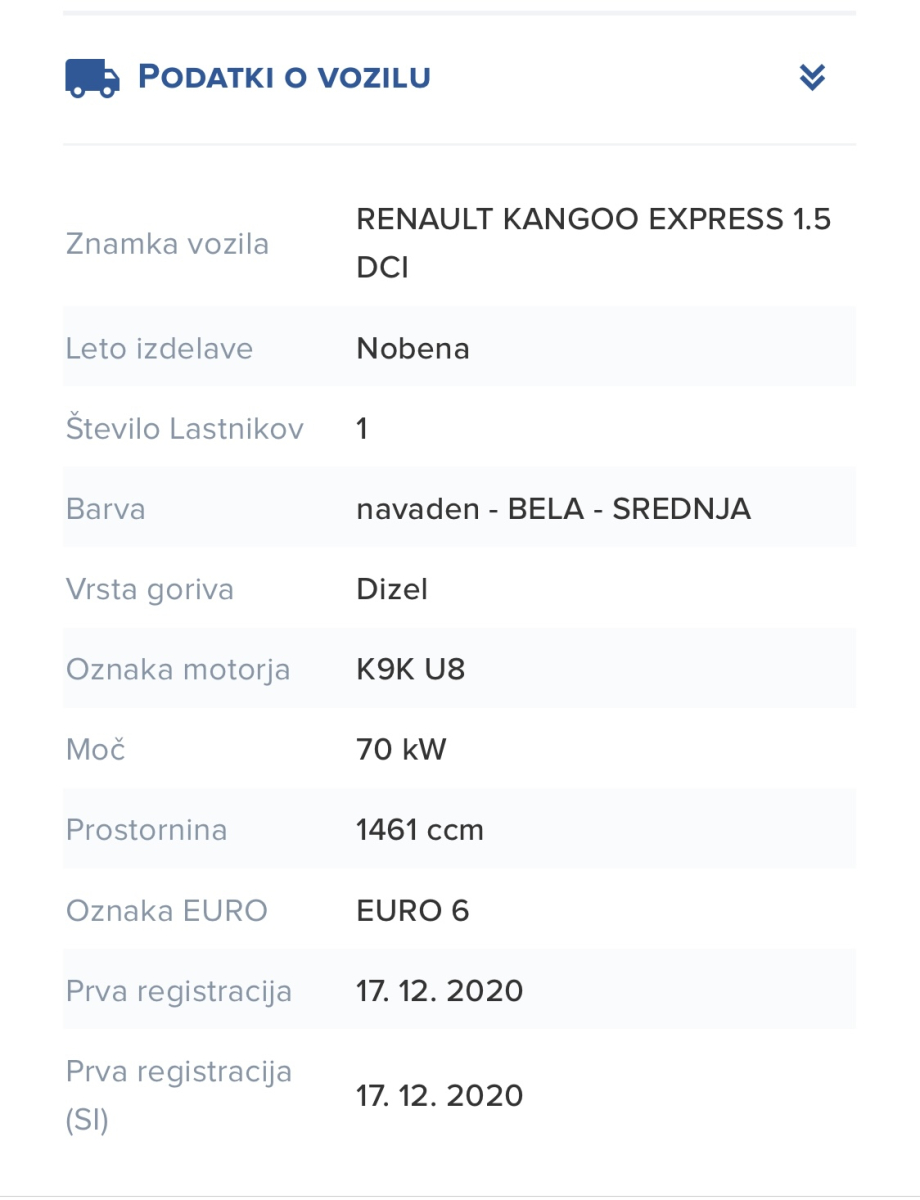Click the Vrsta goriva label
920x1200 pixels.
point(149,589)
